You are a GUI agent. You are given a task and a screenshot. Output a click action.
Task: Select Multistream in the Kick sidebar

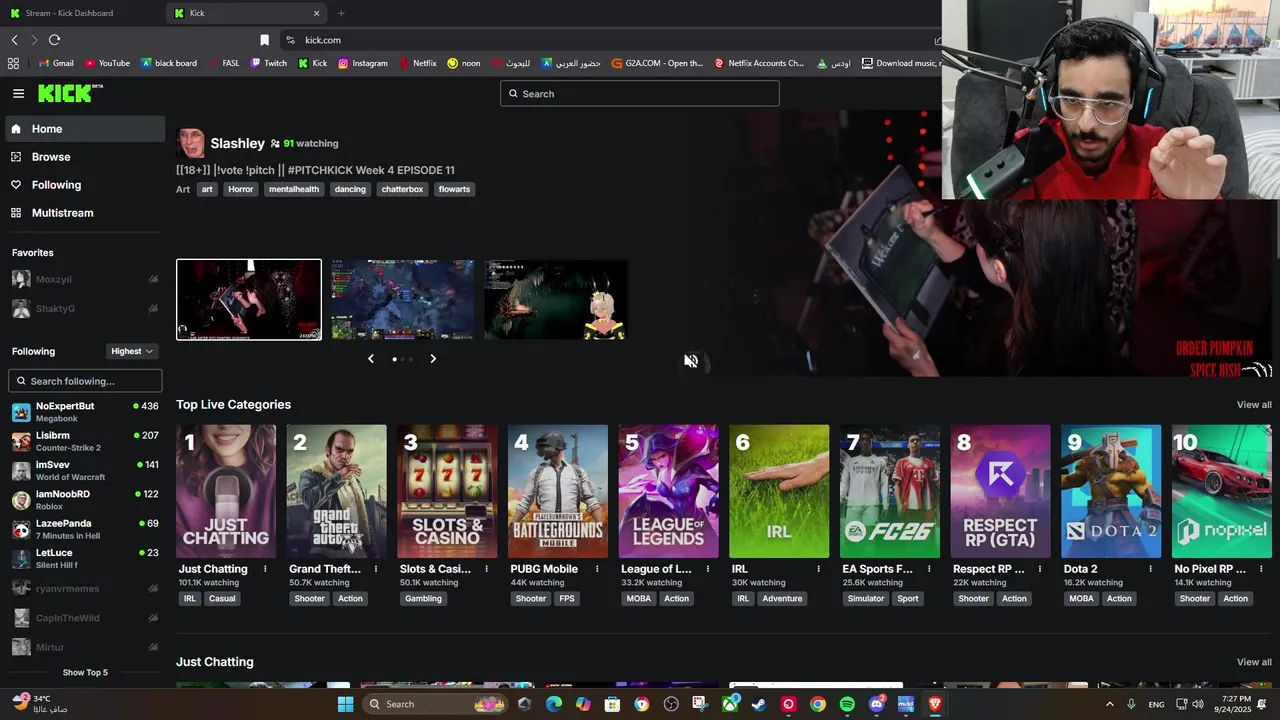[84, 213]
